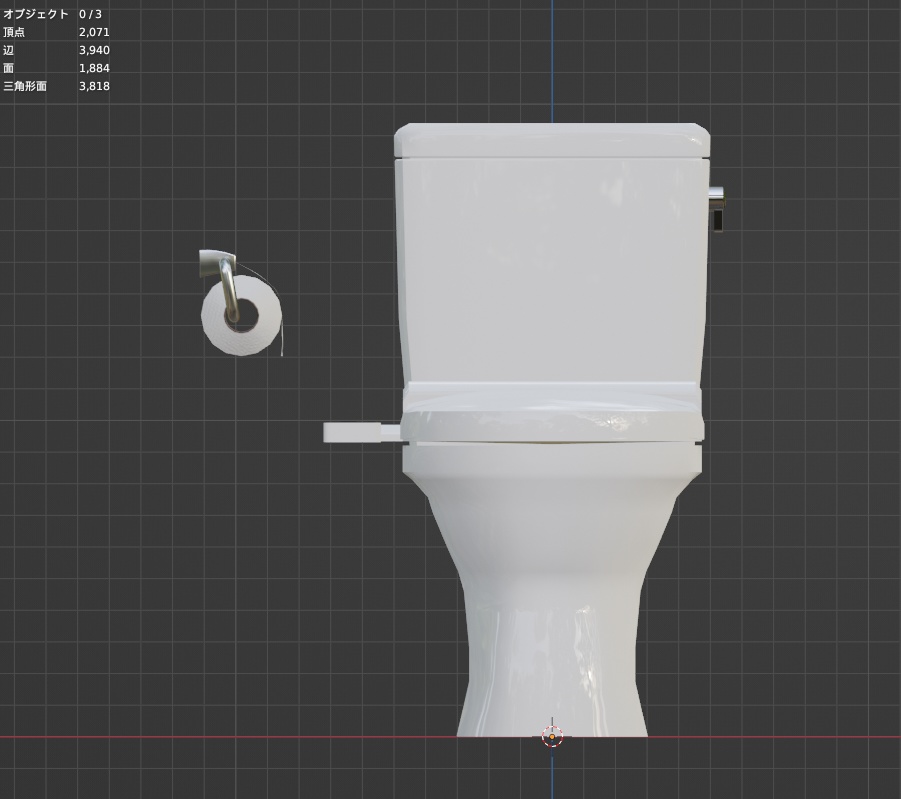Click the gap between the seat and bowl
Viewport: 901px width, 799px height.
coord(550,443)
